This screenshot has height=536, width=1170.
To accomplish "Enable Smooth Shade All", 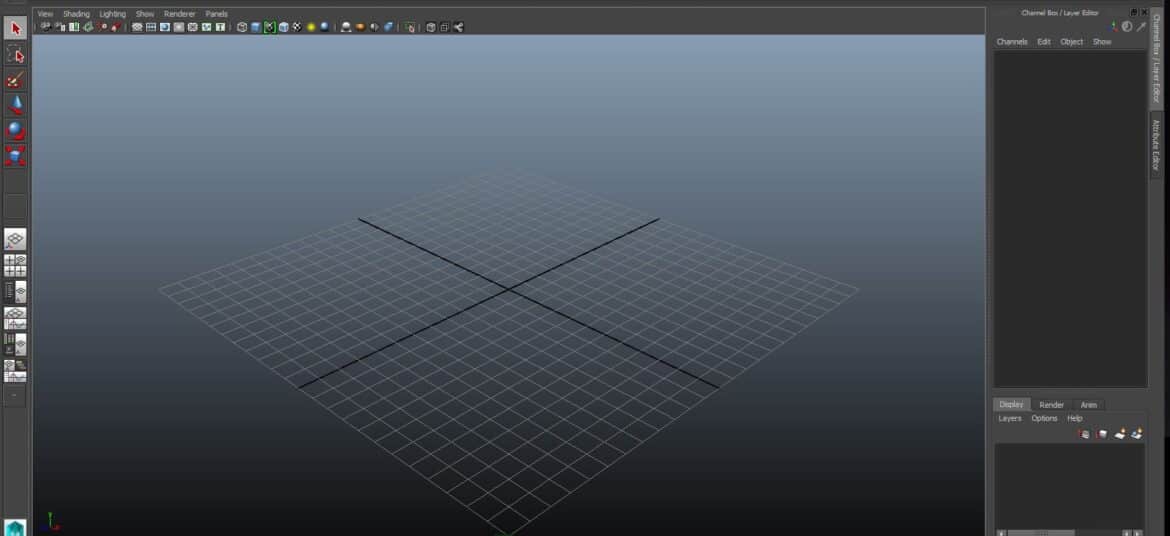I will tap(255, 27).
